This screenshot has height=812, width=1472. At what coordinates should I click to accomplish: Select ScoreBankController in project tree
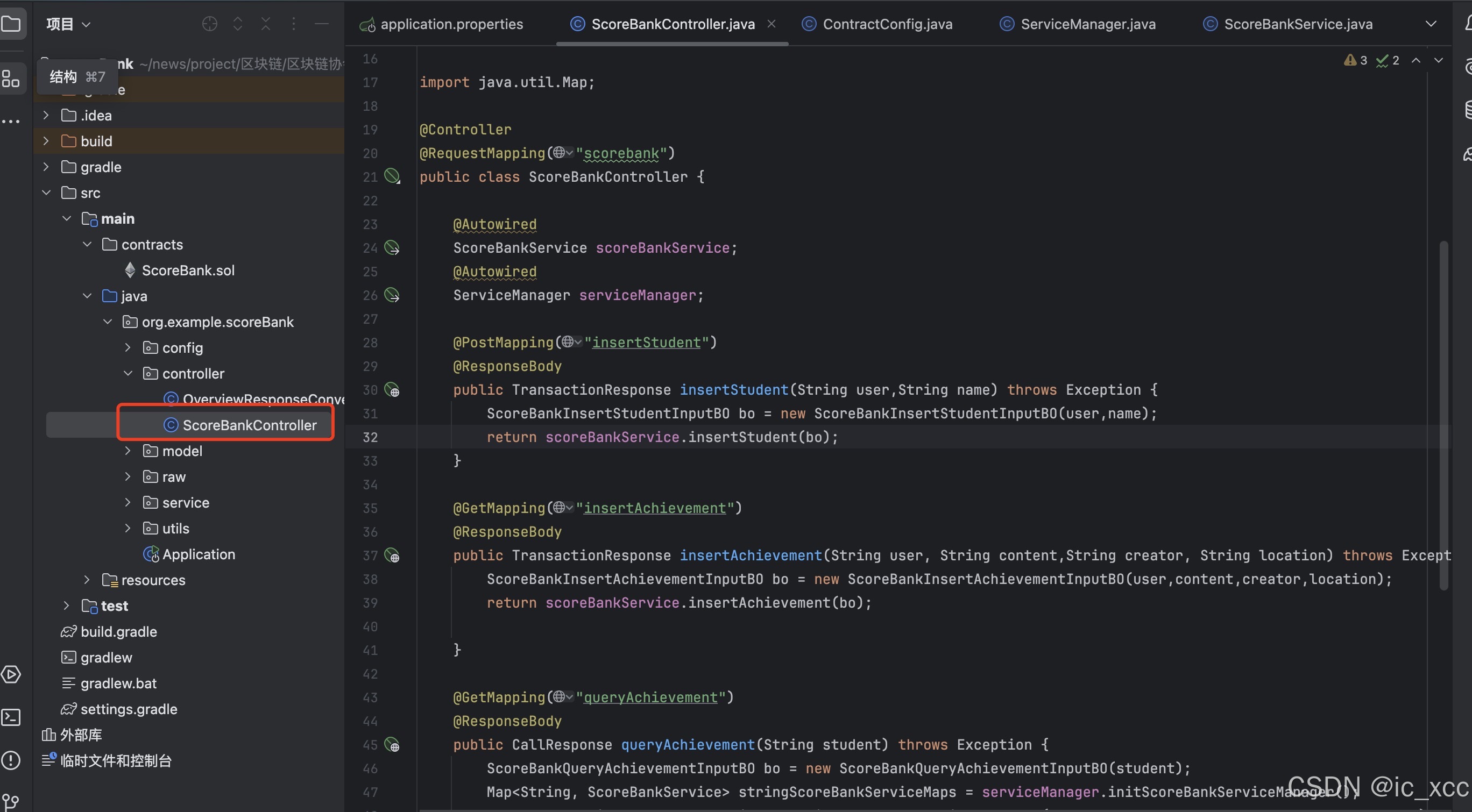[249, 425]
